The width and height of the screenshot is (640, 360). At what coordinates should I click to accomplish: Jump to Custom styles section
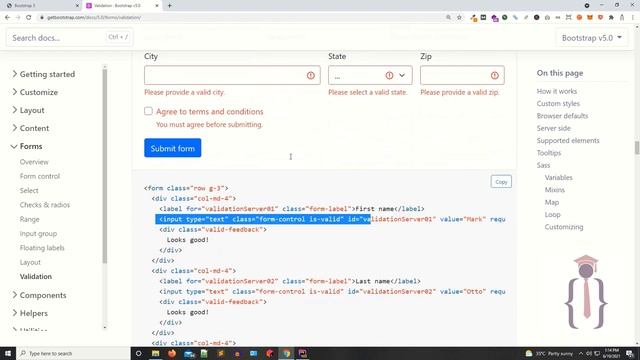558,104
